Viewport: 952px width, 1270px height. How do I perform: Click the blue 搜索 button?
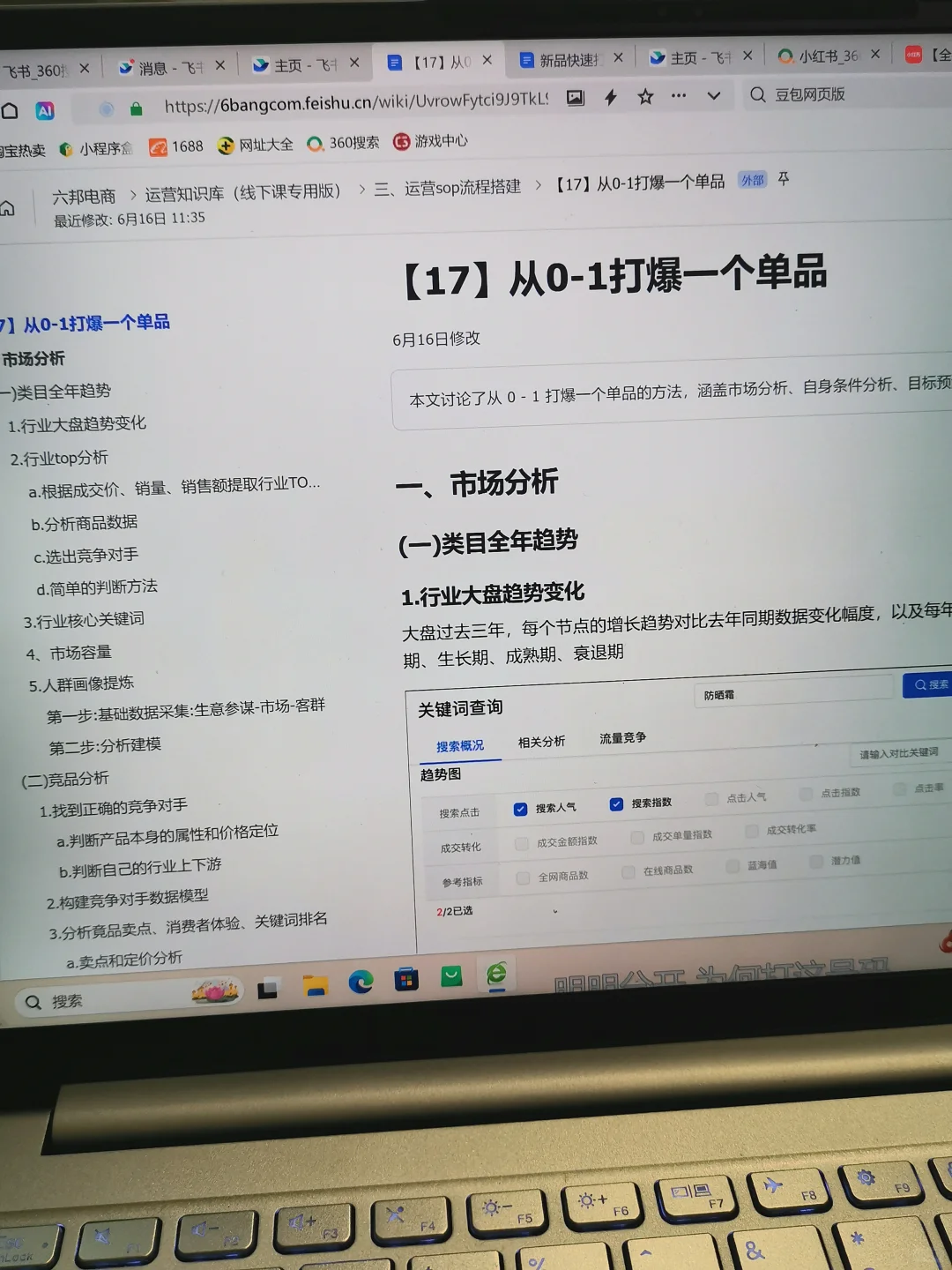pyautogui.click(x=928, y=684)
